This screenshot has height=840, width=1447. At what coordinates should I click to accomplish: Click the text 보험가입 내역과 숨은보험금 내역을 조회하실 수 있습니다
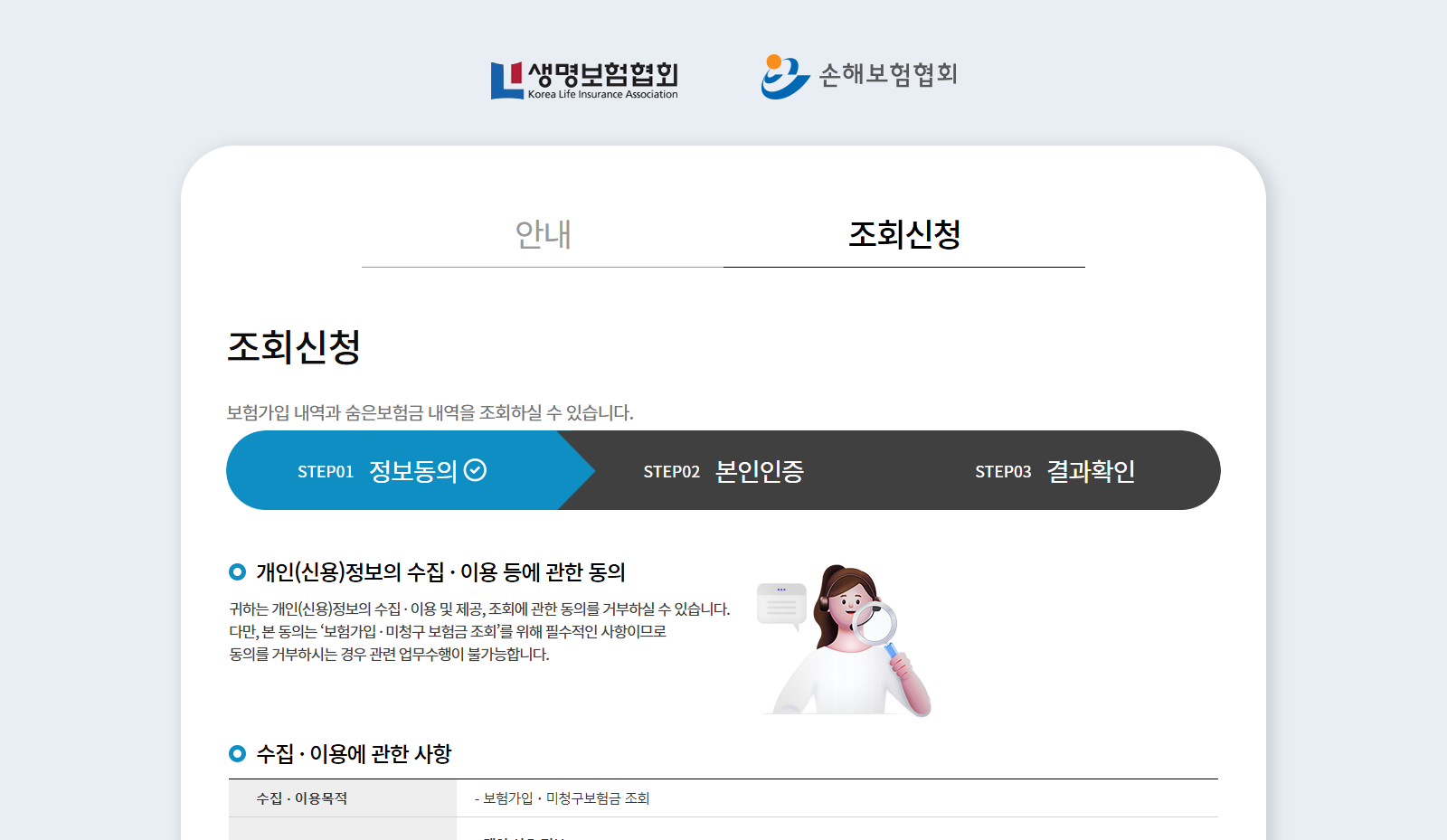[x=430, y=412]
